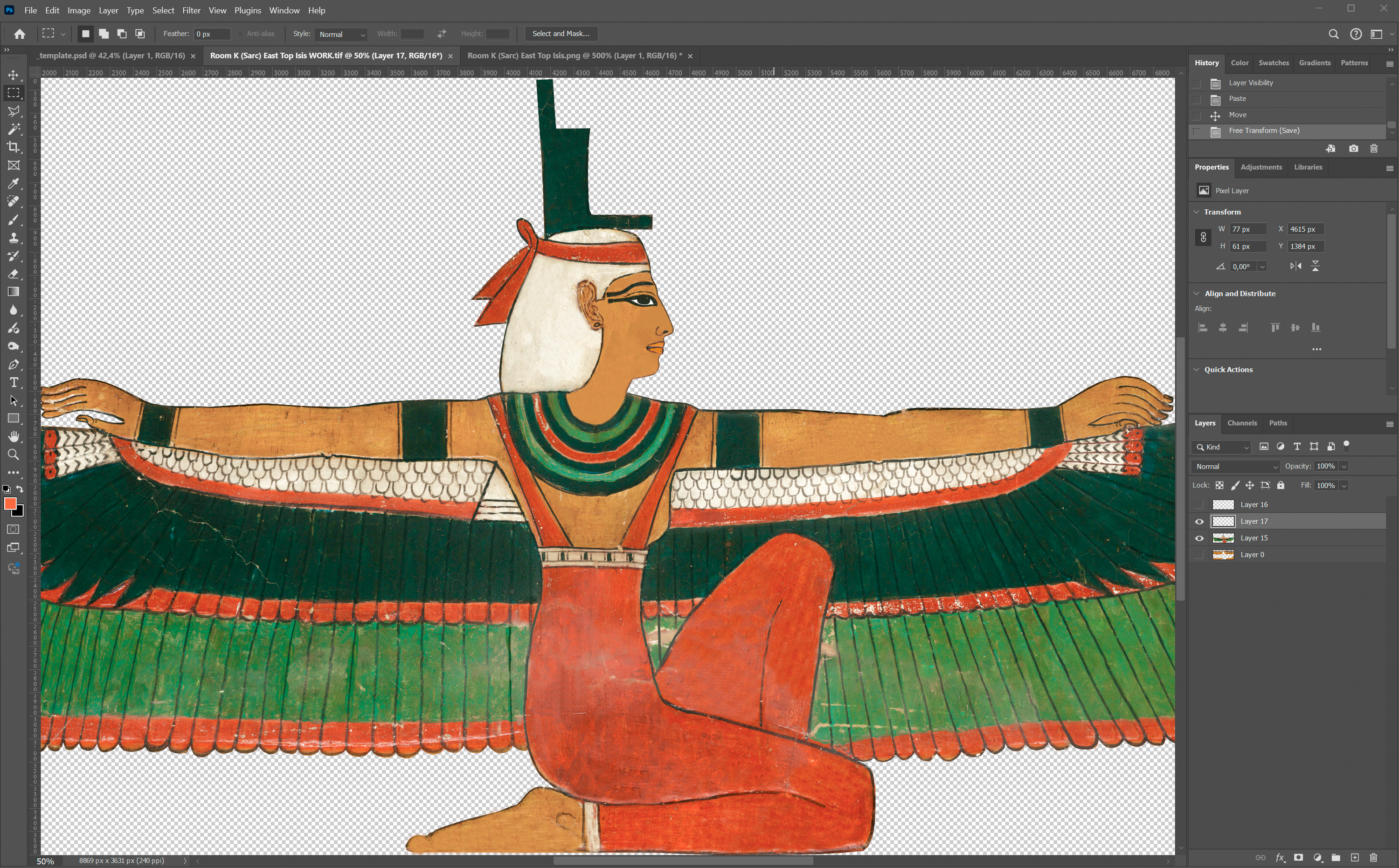Click the foreground color swatch
1399x868 pixels.
point(10,503)
